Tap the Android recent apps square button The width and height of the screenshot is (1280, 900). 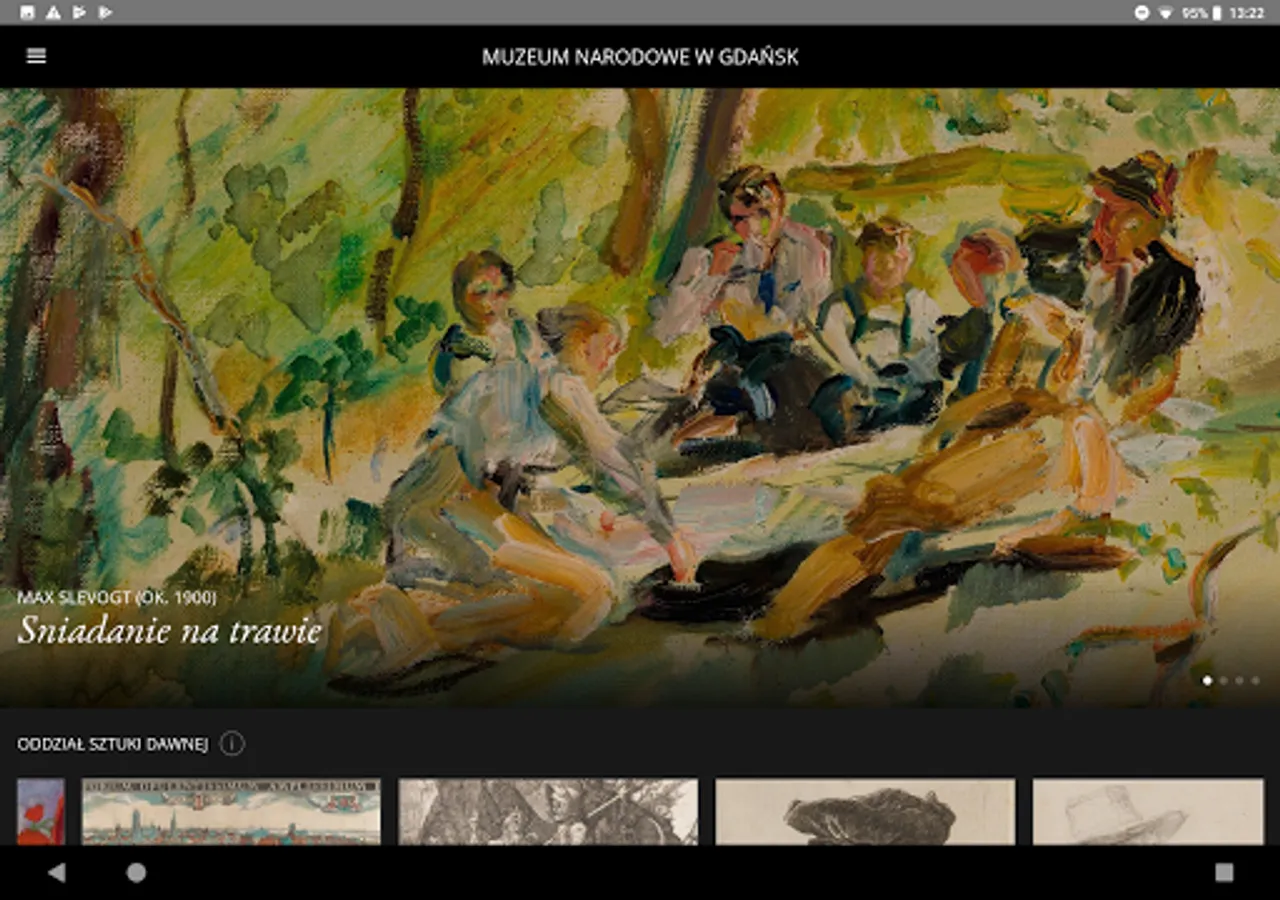(x=1224, y=873)
